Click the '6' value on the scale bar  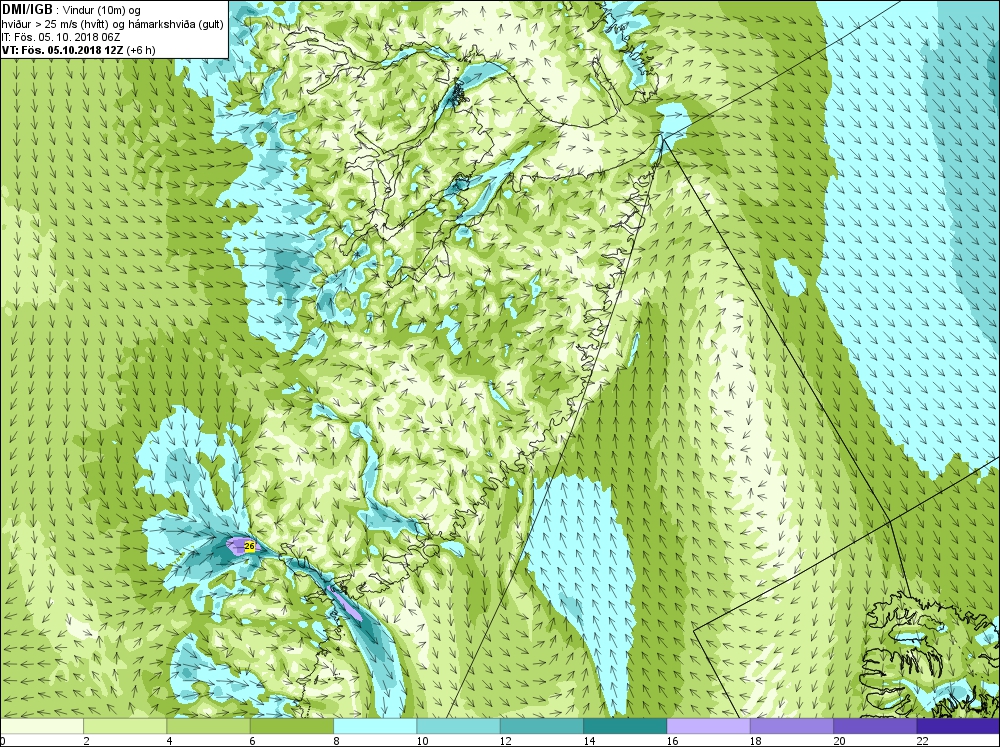253,741
